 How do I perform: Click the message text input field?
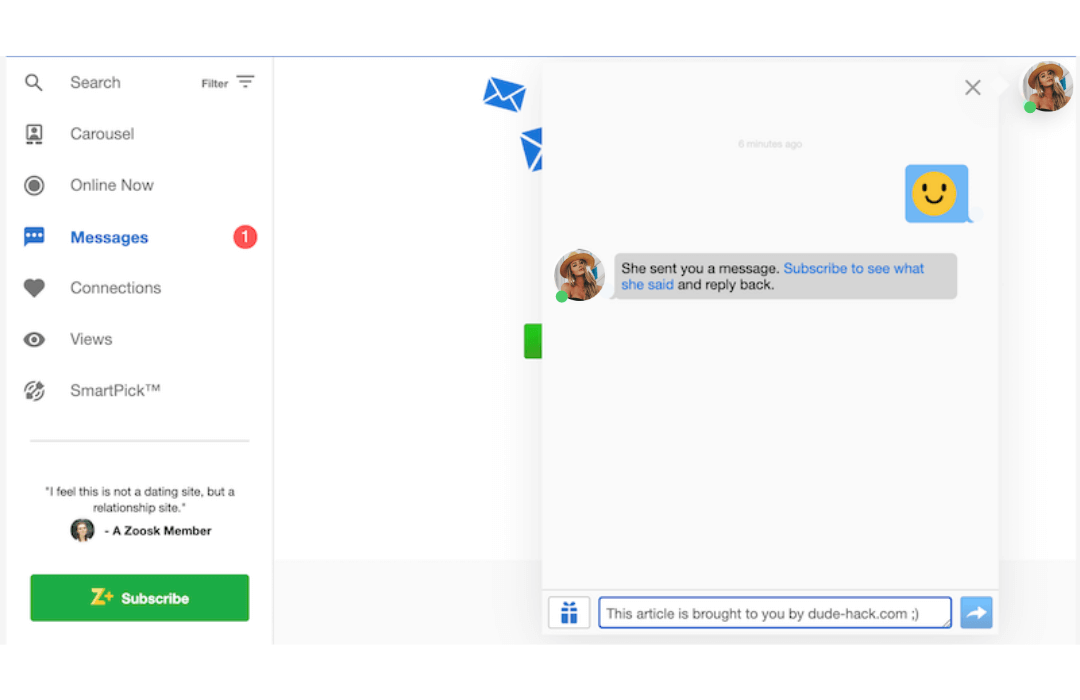tap(774, 613)
